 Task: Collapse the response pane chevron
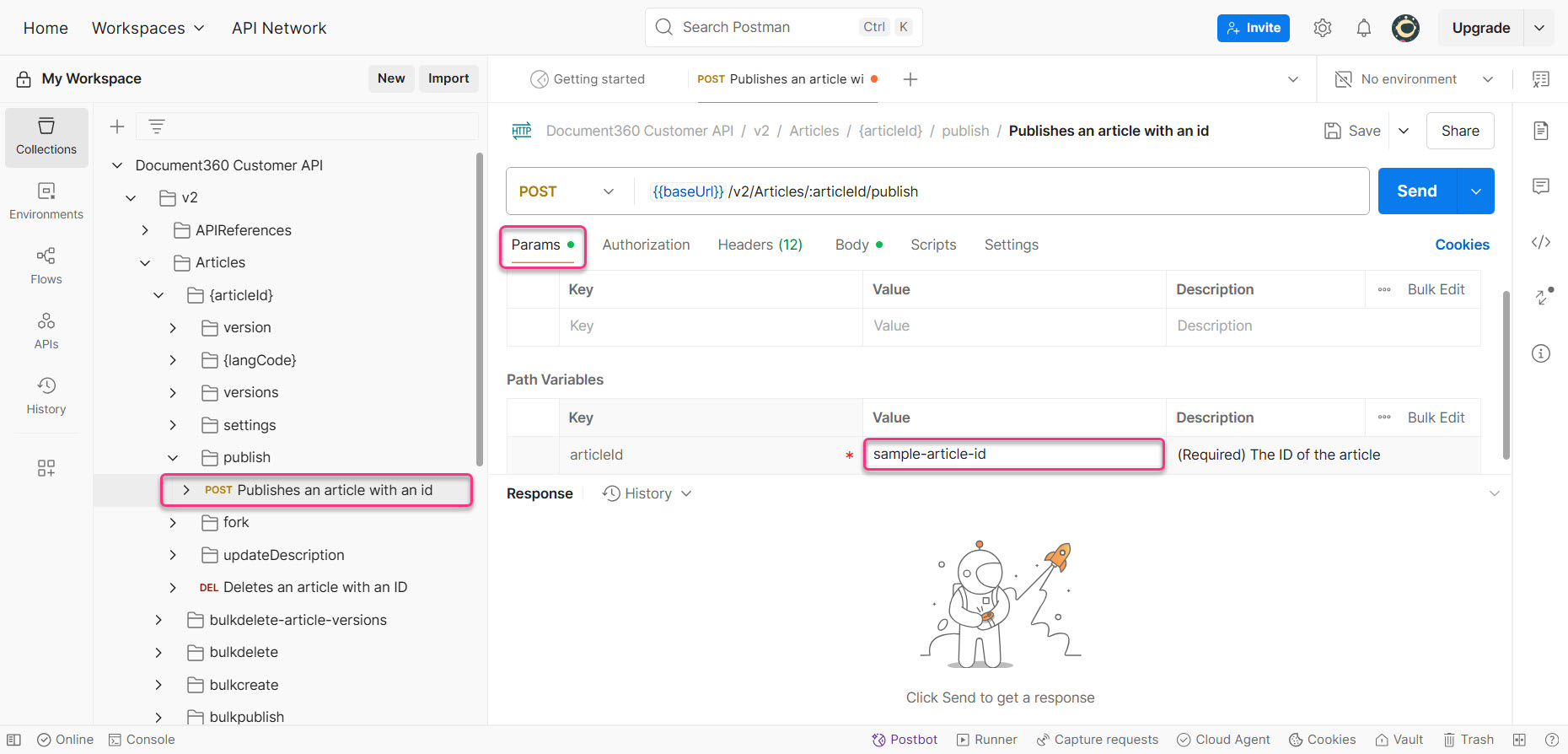(1495, 493)
